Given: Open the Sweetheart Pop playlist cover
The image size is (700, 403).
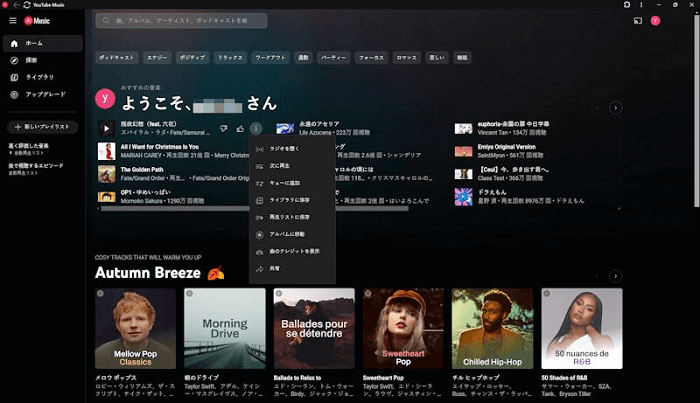Looking at the screenshot, I should tap(403, 328).
